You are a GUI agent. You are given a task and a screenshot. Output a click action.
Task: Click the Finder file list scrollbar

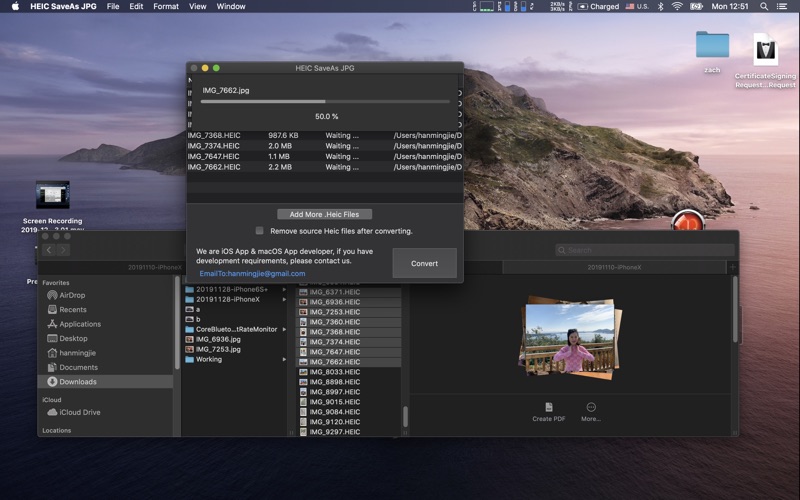click(x=405, y=416)
